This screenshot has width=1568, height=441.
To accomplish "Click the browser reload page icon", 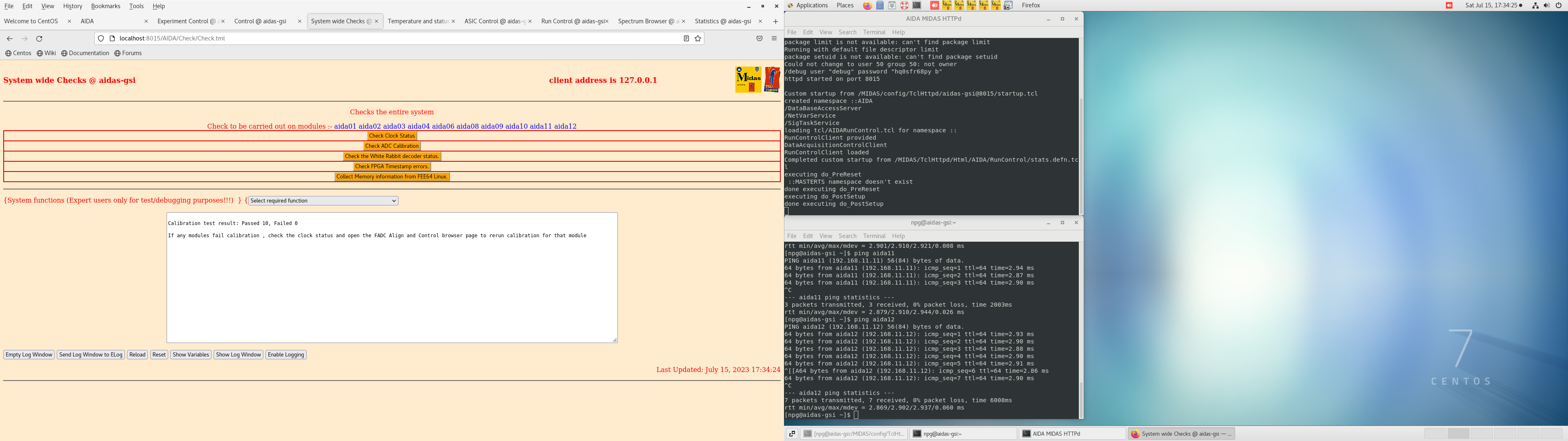I will (40, 38).
